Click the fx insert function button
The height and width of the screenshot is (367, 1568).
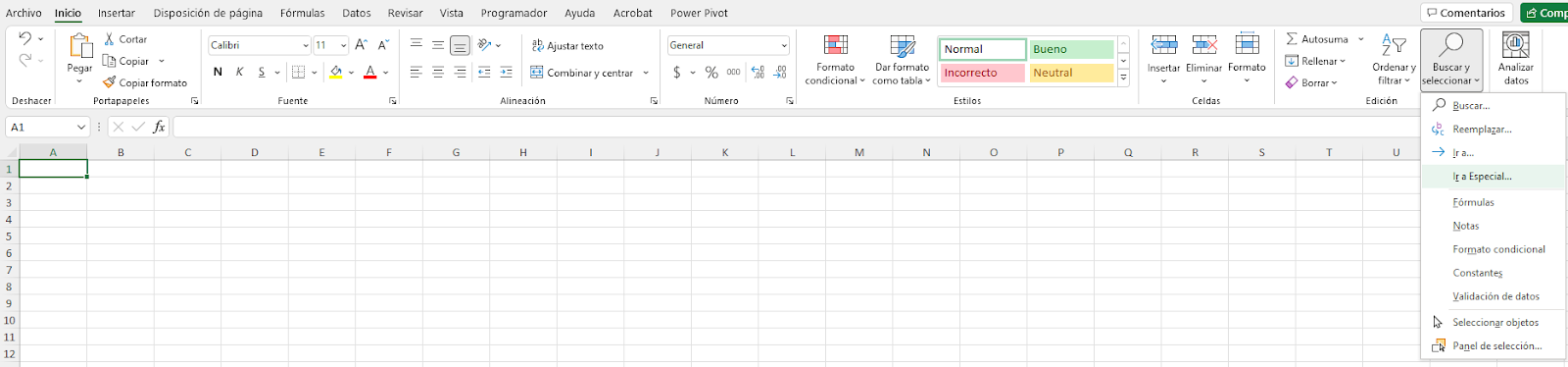click(159, 127)
